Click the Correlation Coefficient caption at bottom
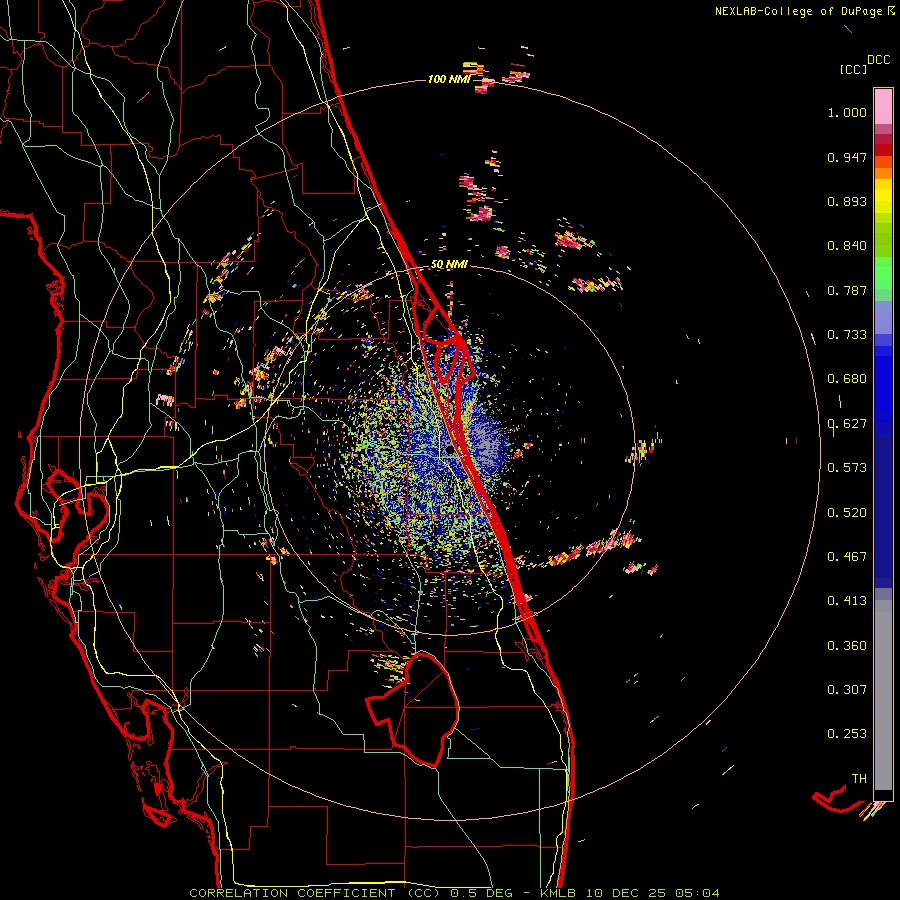Image resolution: width=900 pixels, height=900 pixels. pos(454,893)
